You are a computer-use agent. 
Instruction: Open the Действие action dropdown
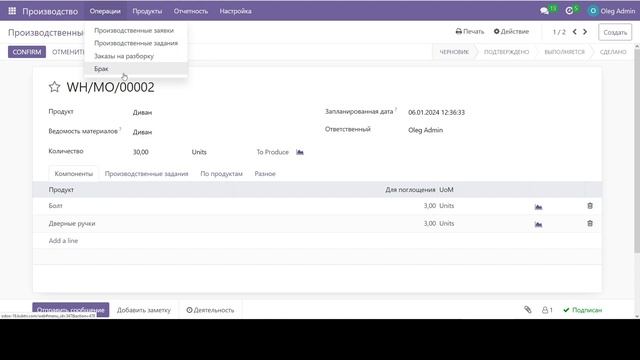[511, 31]
